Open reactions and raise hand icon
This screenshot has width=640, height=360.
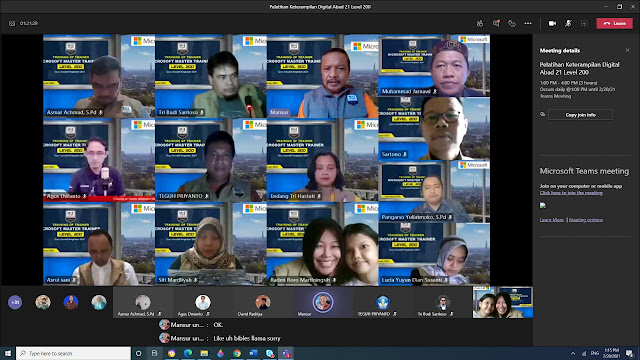[512, 24]
